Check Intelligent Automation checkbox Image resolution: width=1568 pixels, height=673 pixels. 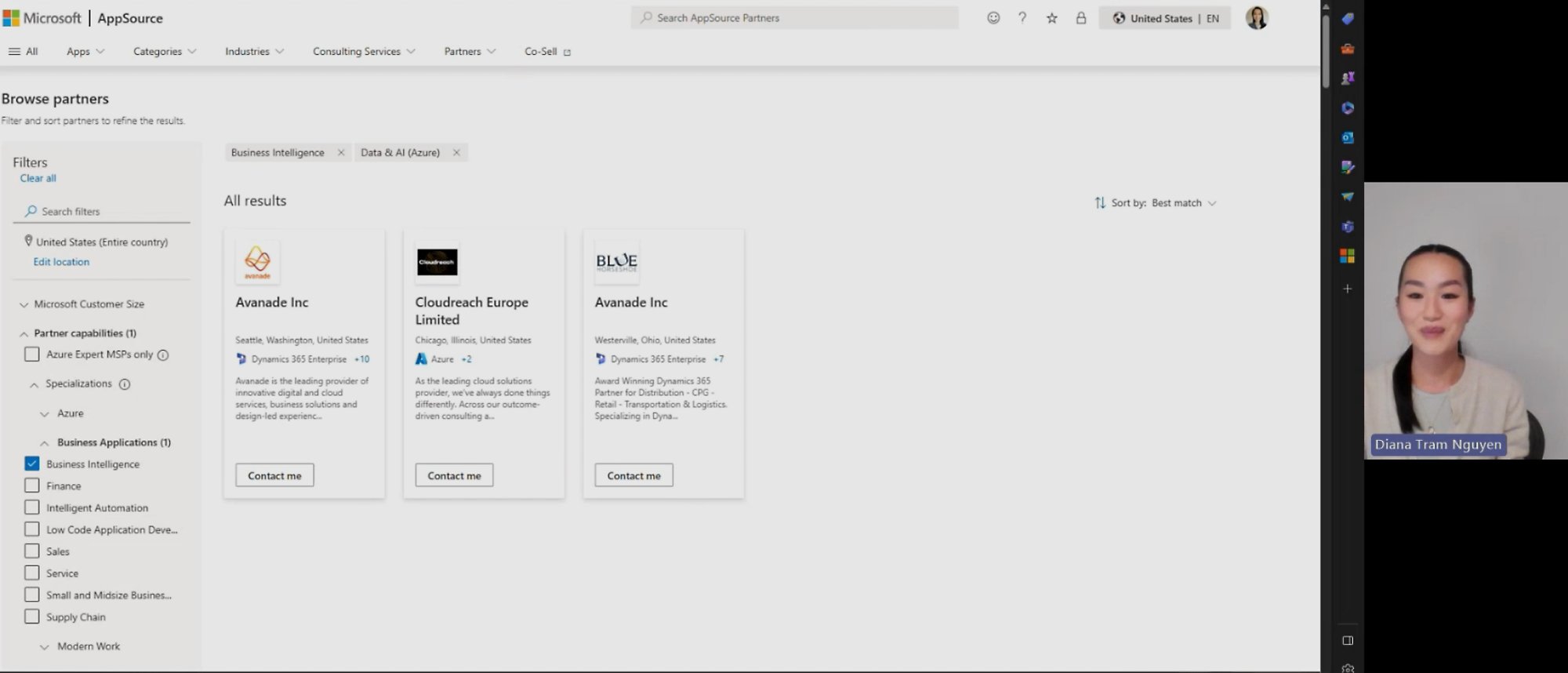tap(32, 507)
